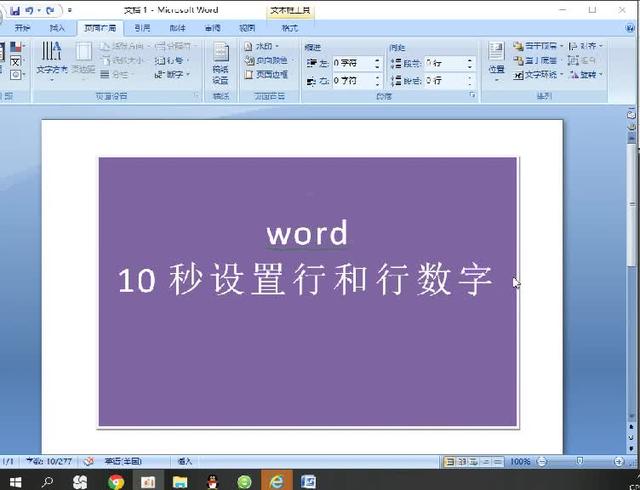Switch to Full Screen Reading view
The image size is (640, 490).
[462, 462]
